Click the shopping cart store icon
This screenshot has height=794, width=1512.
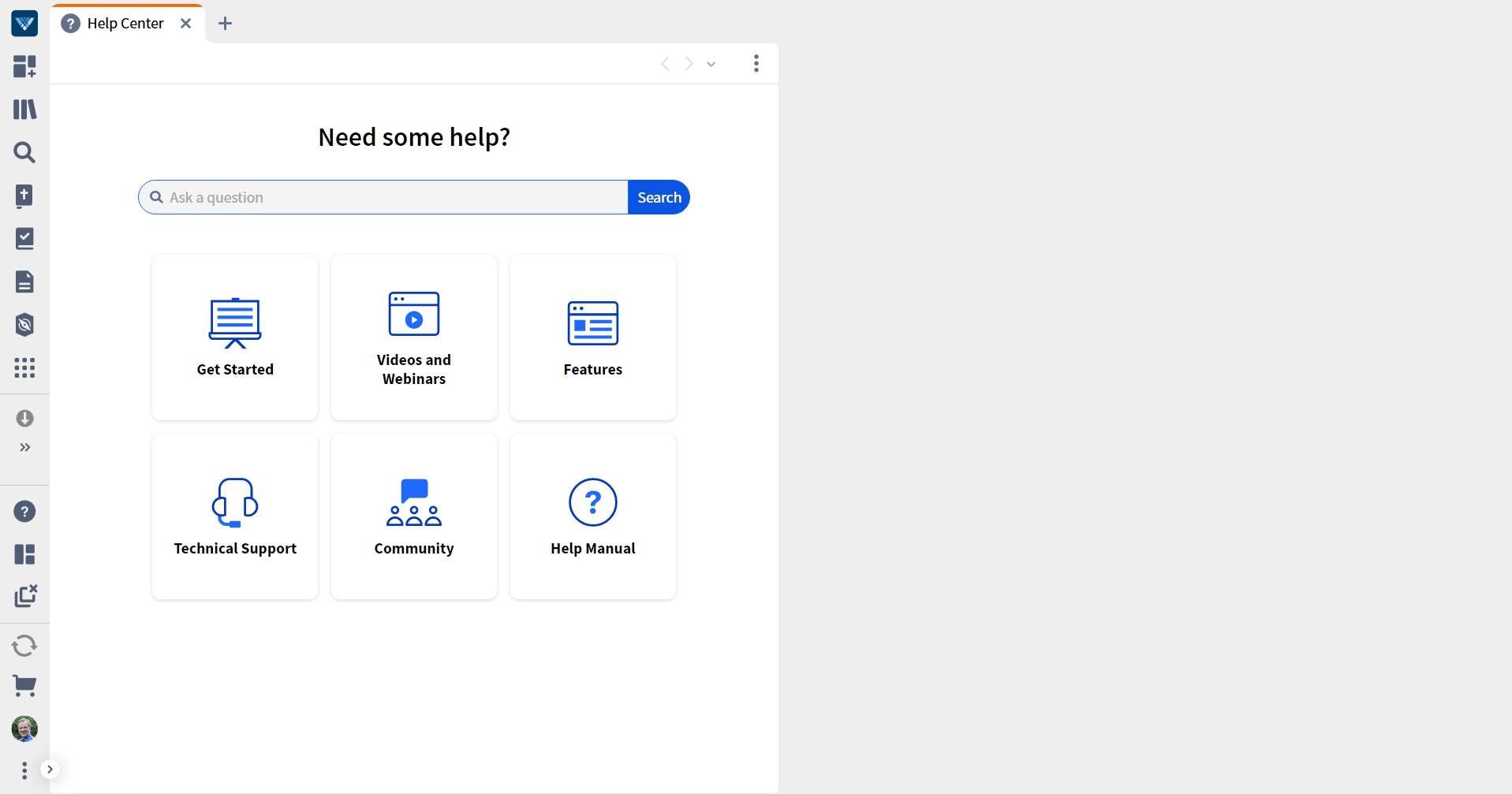[x=24, y=686]
